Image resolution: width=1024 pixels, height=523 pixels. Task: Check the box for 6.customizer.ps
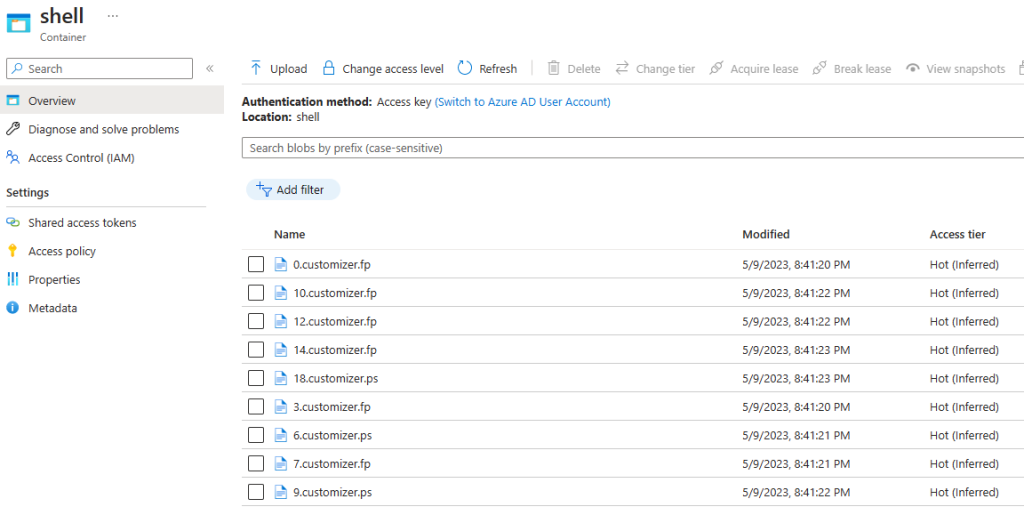[256, 435]
